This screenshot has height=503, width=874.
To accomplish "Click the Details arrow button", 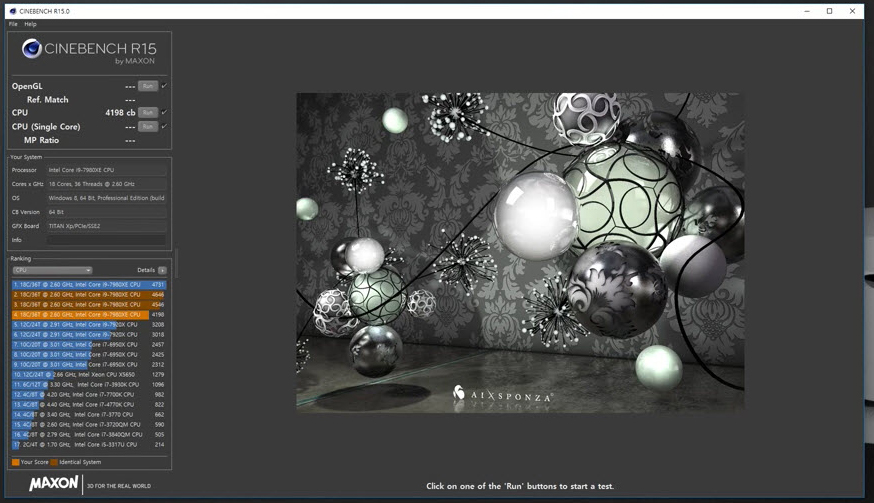I will pos(162,270).
